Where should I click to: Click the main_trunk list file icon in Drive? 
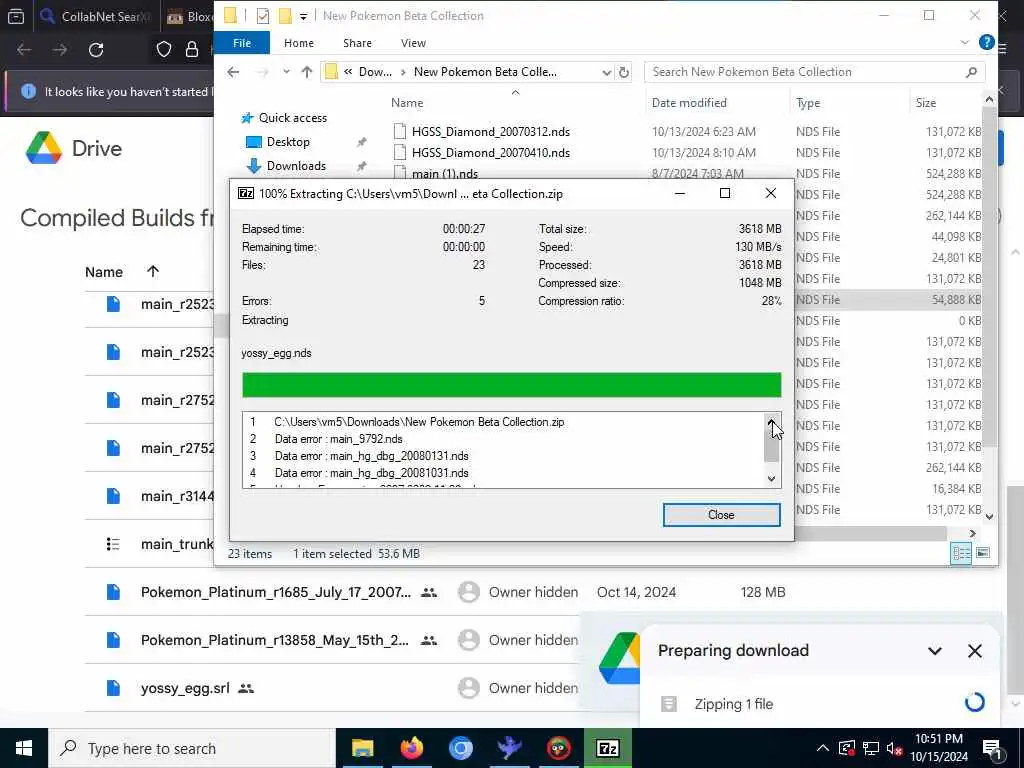[x=113, y=544]
